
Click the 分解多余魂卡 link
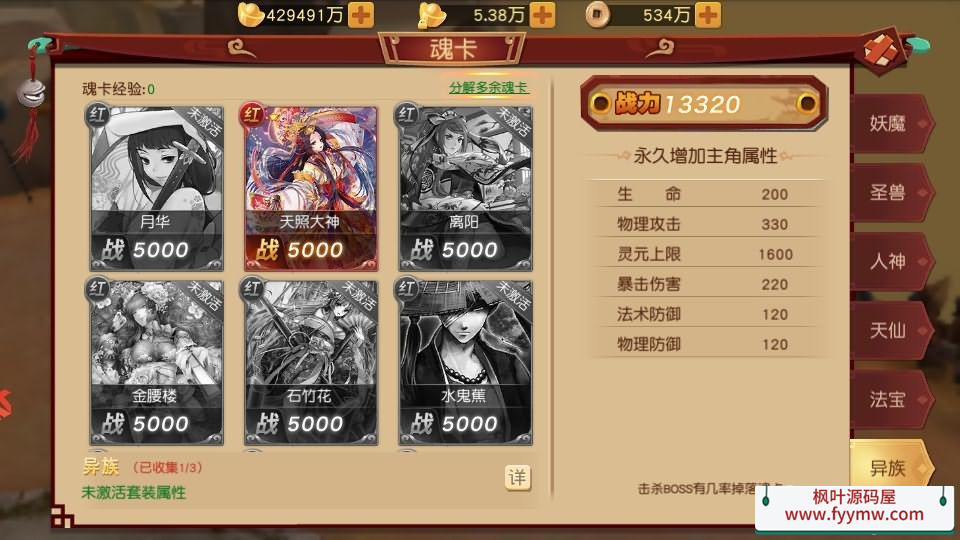click(489, 88)
